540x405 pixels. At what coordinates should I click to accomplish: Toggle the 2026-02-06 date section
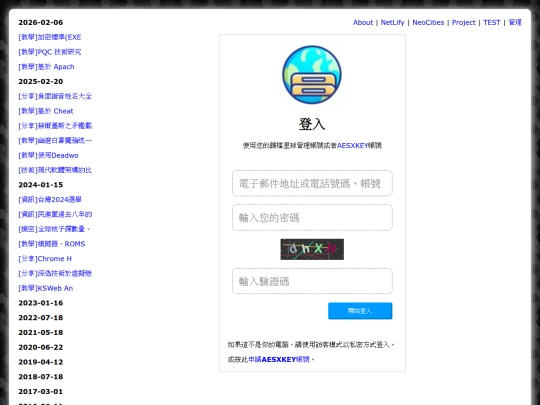(41, 22)
